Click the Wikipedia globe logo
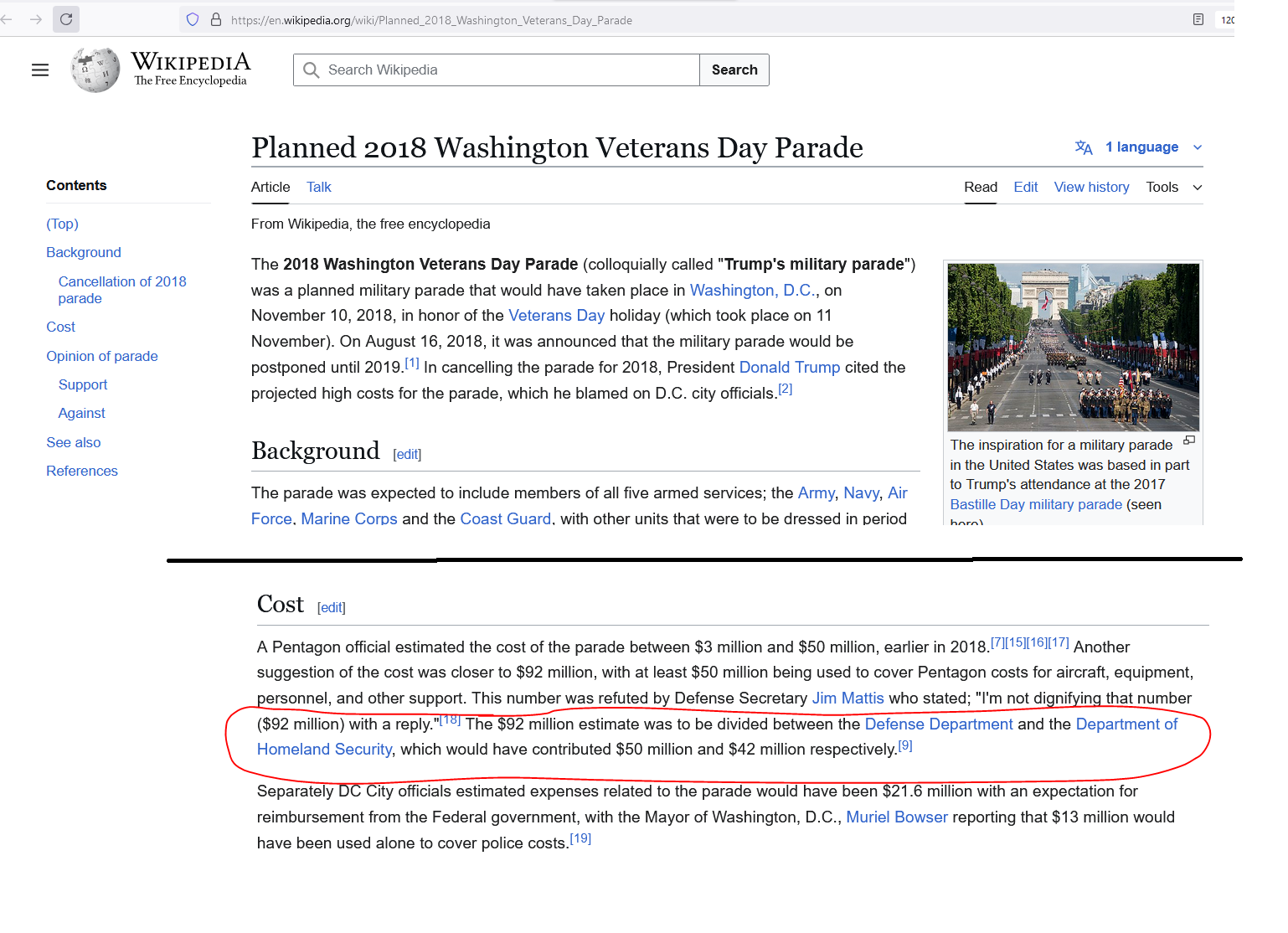Screen dimensions: 1288x933 95,70
